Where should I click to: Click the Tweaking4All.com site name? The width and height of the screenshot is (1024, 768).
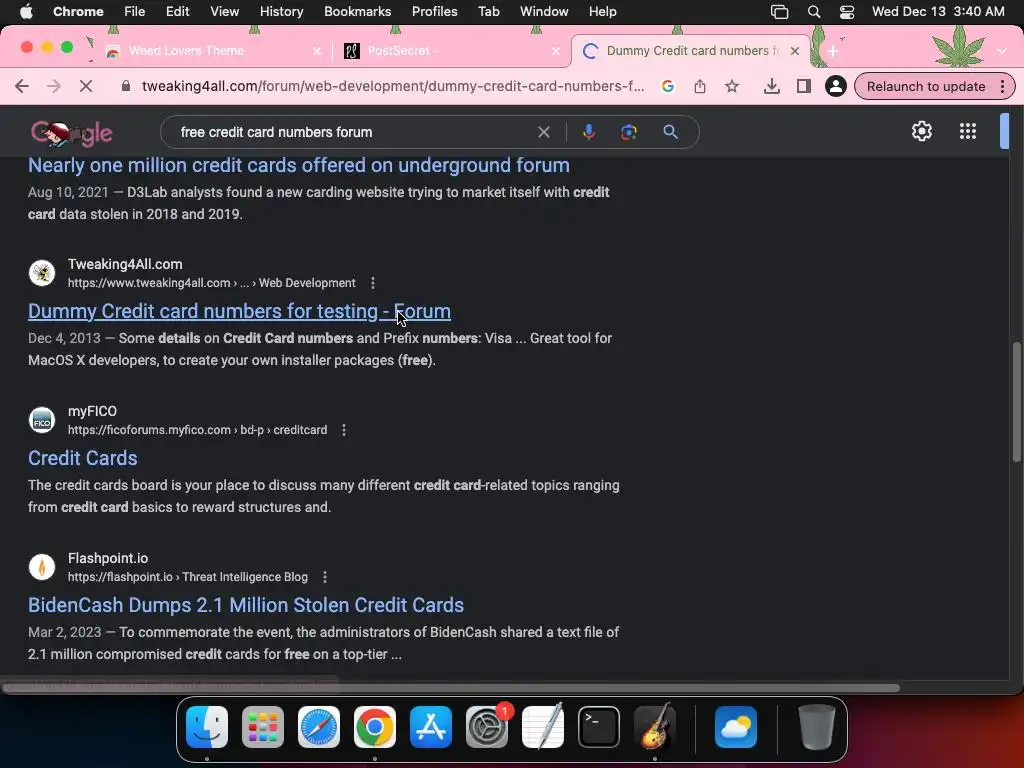click(125, 264)
